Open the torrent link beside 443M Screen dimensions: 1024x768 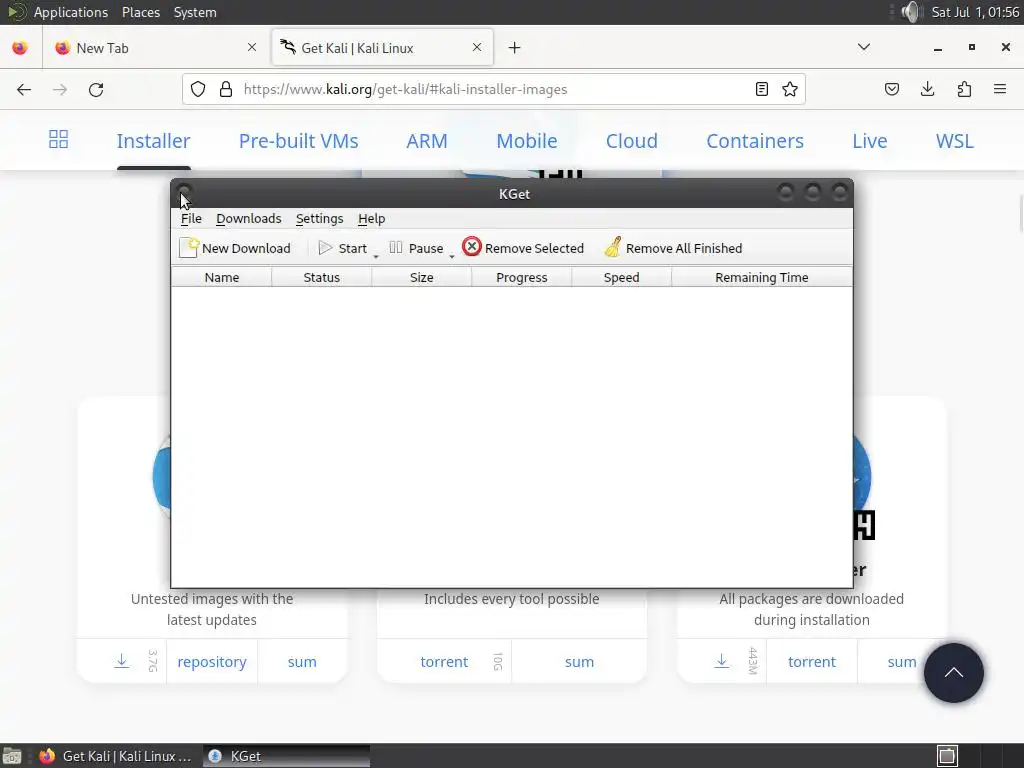812,662
